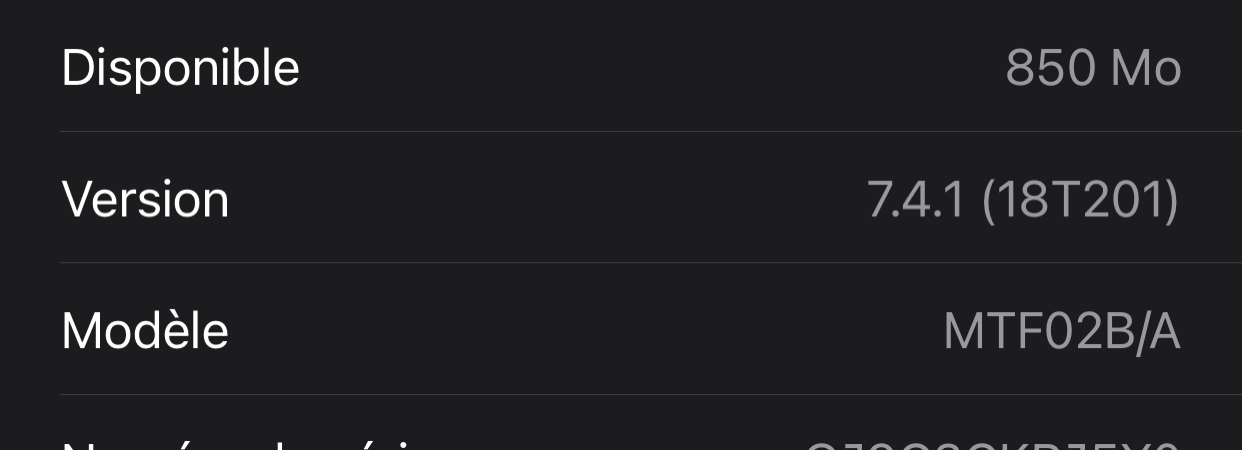Screen dimensions: 1242x450
Task: Tap the Disponible label
Action: (x=180, y=68)
